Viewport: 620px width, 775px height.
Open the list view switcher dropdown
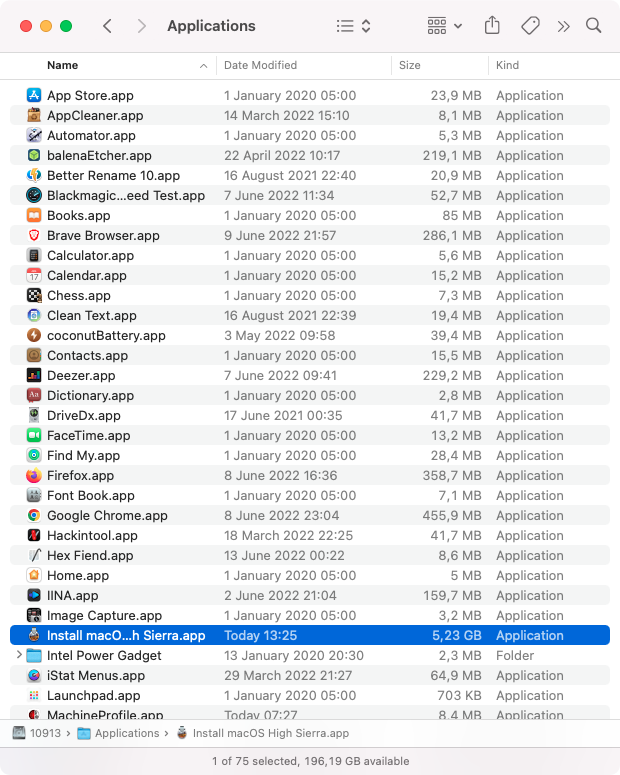(x=353, y=26)
